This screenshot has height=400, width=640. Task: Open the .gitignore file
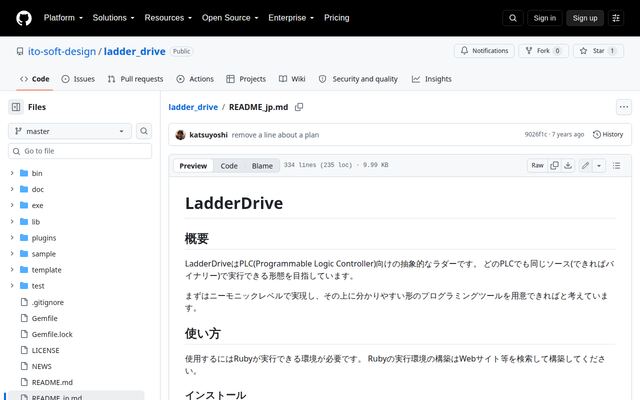coord(47,302)
